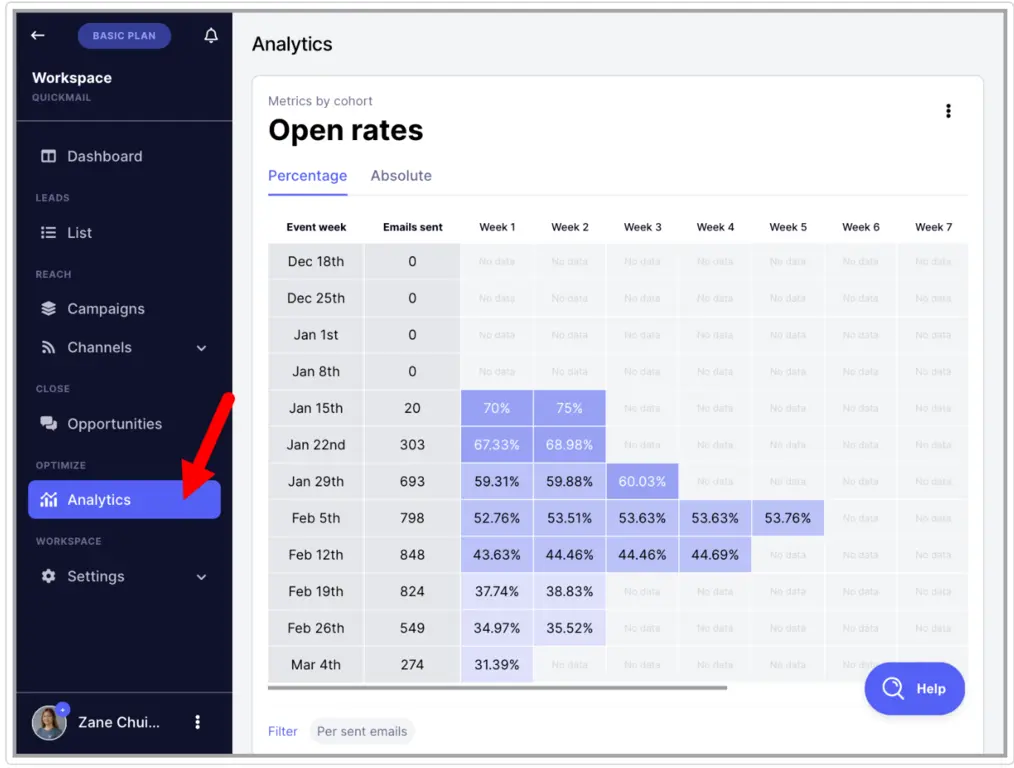The image size is (1014, 768).
Task: Click the Emails sent column header
Action: 413,227
